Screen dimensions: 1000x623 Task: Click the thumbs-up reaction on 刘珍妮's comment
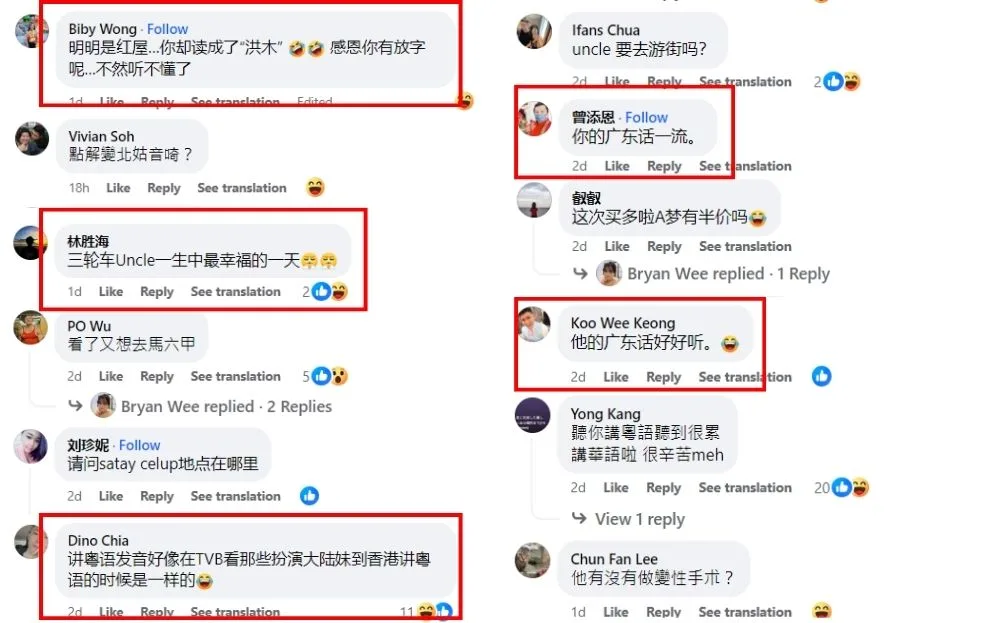tap(309, 495)
